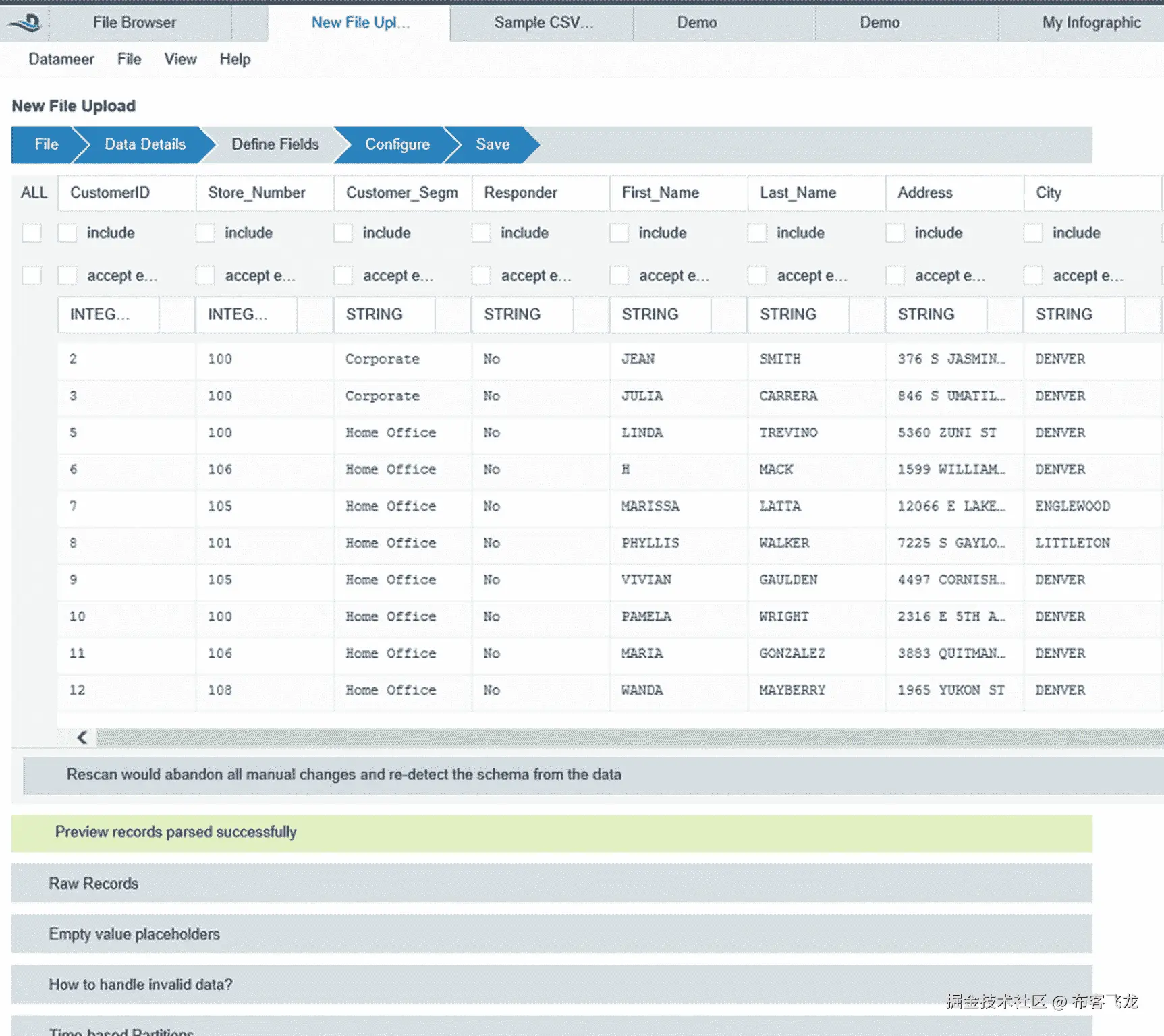The height and width of the screenshot is (1036, 1164).
Task: Open First_Name type dropdown STRING
Action: pyautogui.click(x=678, y=314)
